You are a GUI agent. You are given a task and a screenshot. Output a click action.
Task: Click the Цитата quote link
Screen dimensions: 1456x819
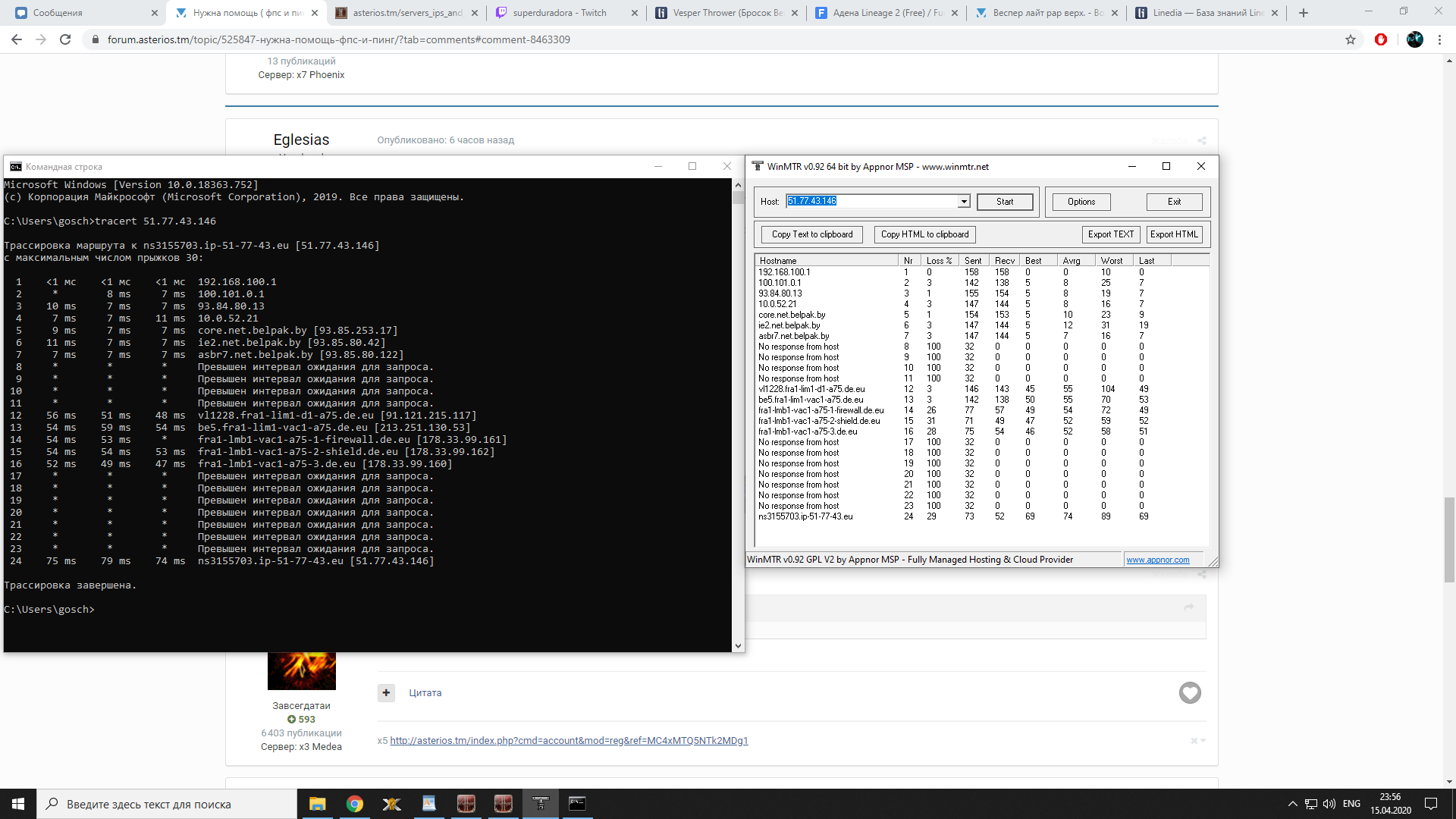tap(425, 693)
